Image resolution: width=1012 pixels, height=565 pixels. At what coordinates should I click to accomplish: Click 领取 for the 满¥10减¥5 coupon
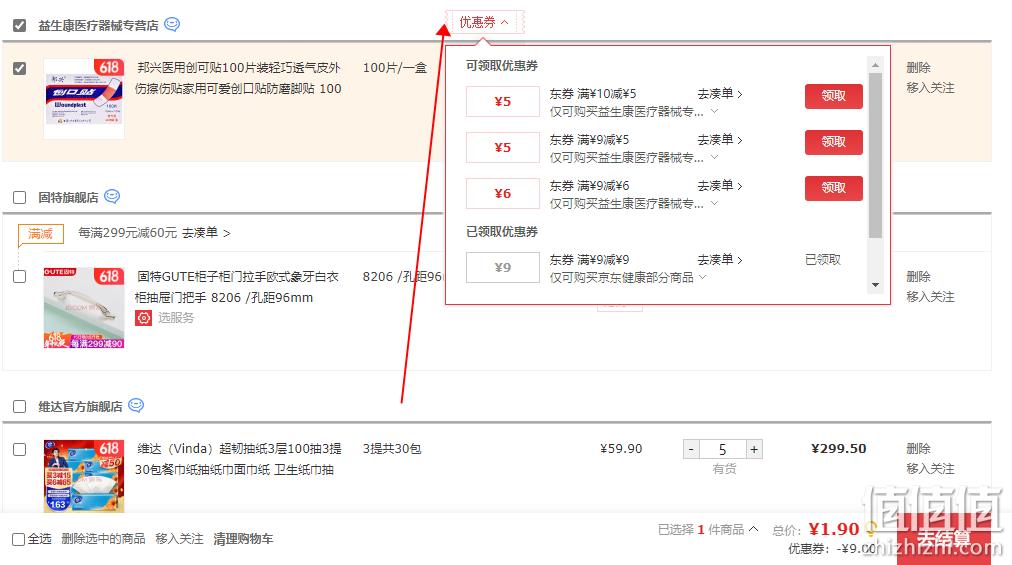tap(833, 96)
